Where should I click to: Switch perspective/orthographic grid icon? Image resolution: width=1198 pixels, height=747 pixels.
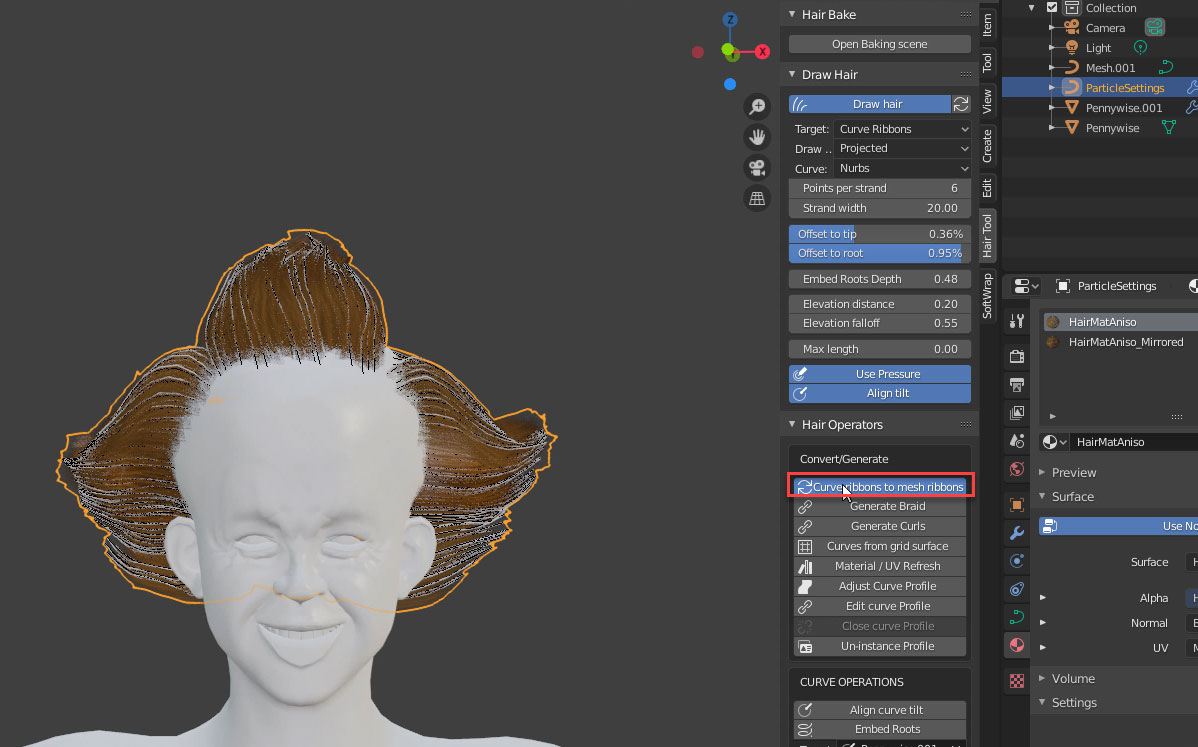pyautogui.click(x=757, y=199)
